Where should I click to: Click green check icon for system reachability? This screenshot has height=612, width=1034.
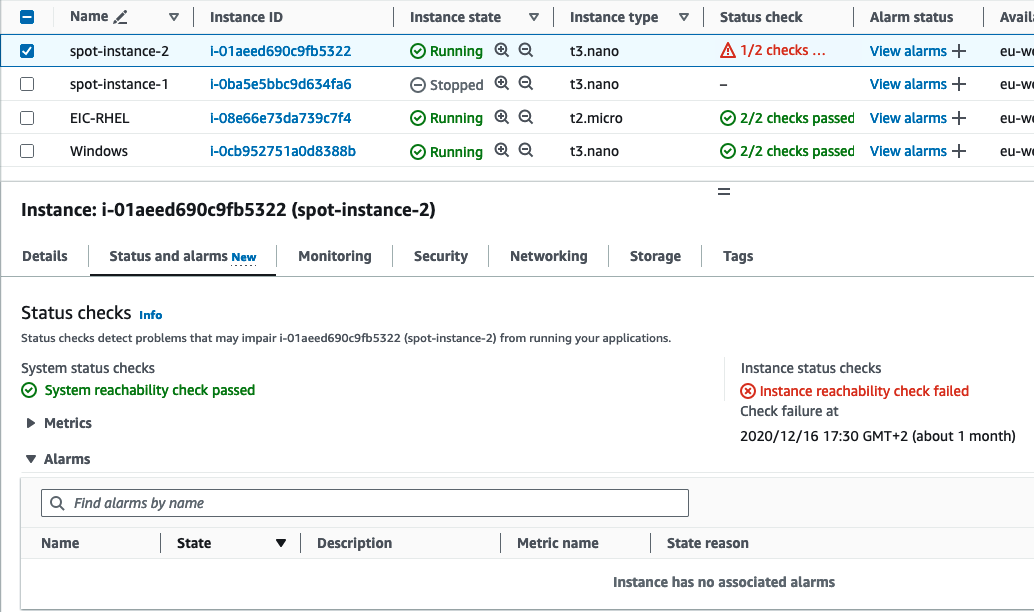[x=29, y=390]
